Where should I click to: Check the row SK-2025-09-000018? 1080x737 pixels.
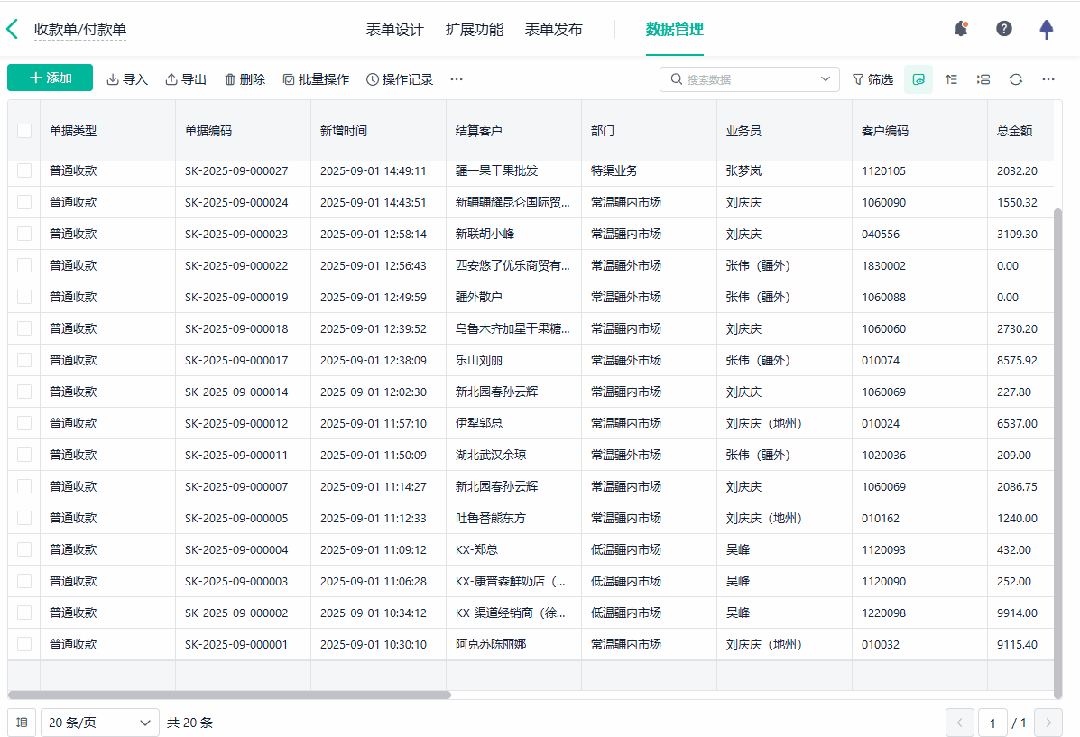(x=24, y=329)
